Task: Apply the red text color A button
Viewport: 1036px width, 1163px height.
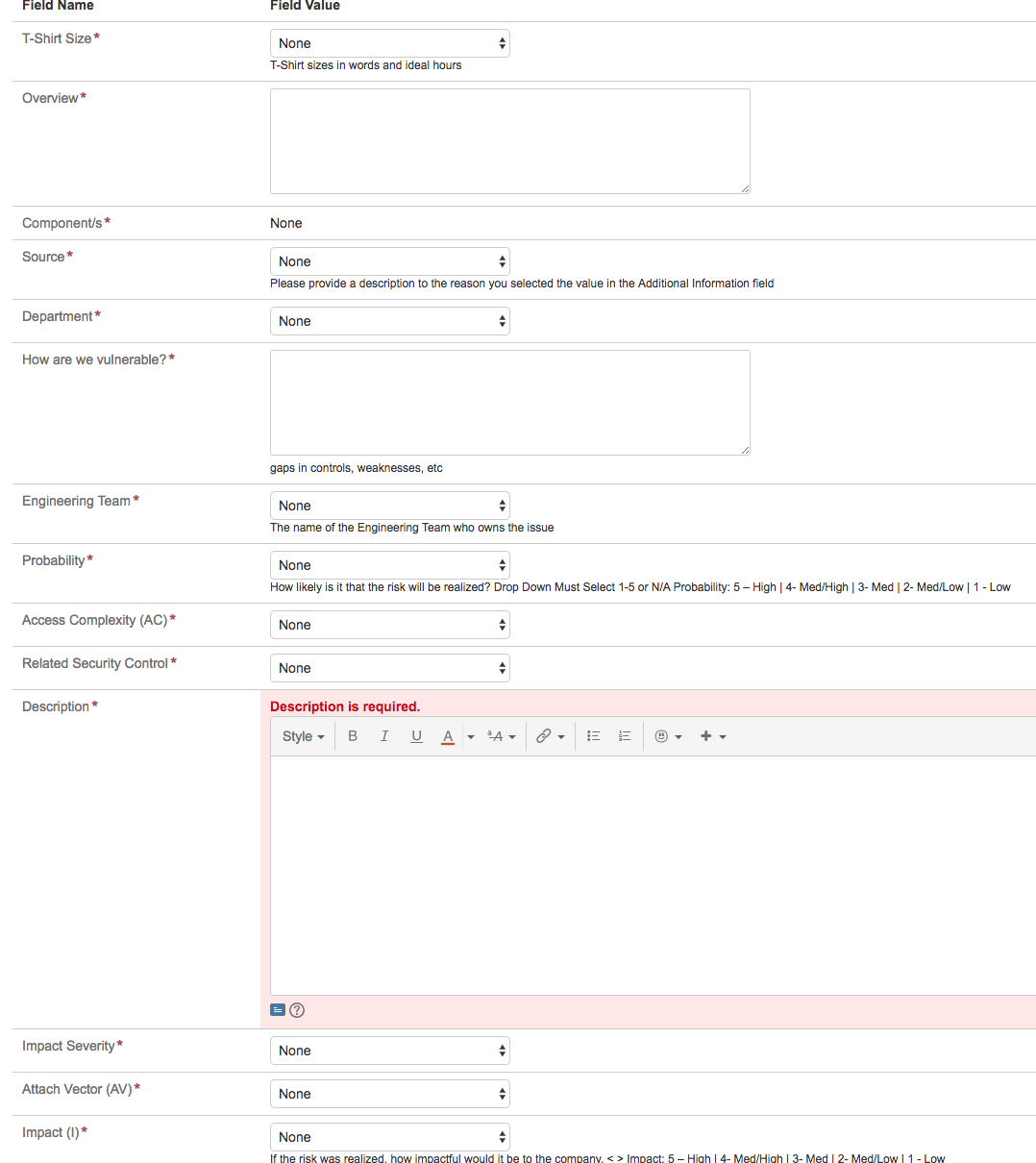Action: 448,736
